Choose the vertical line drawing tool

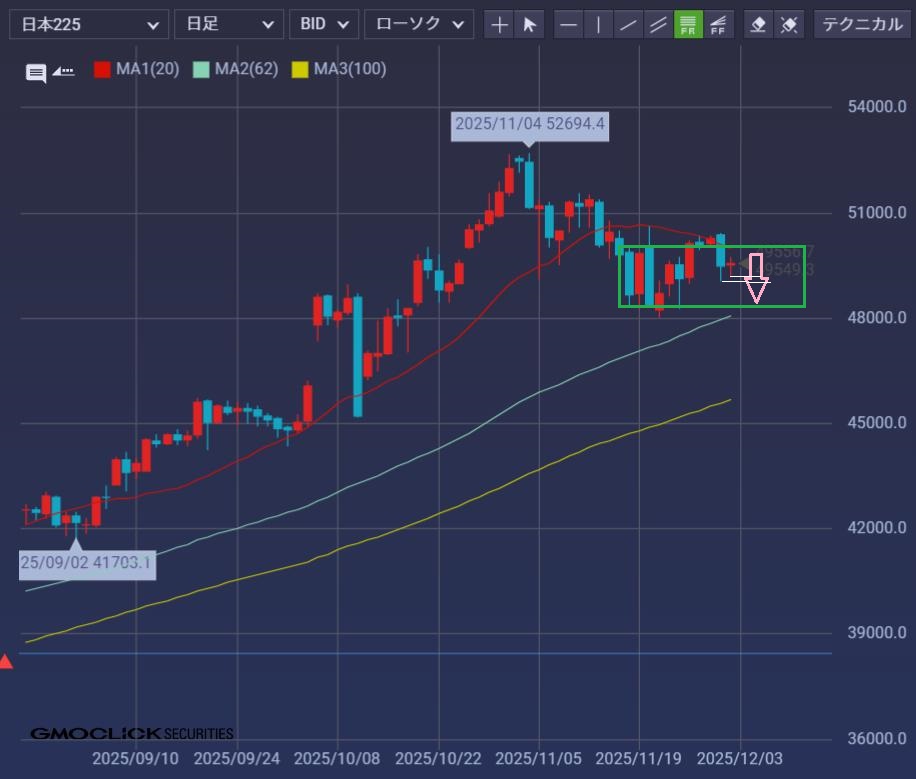click(598, 24)
